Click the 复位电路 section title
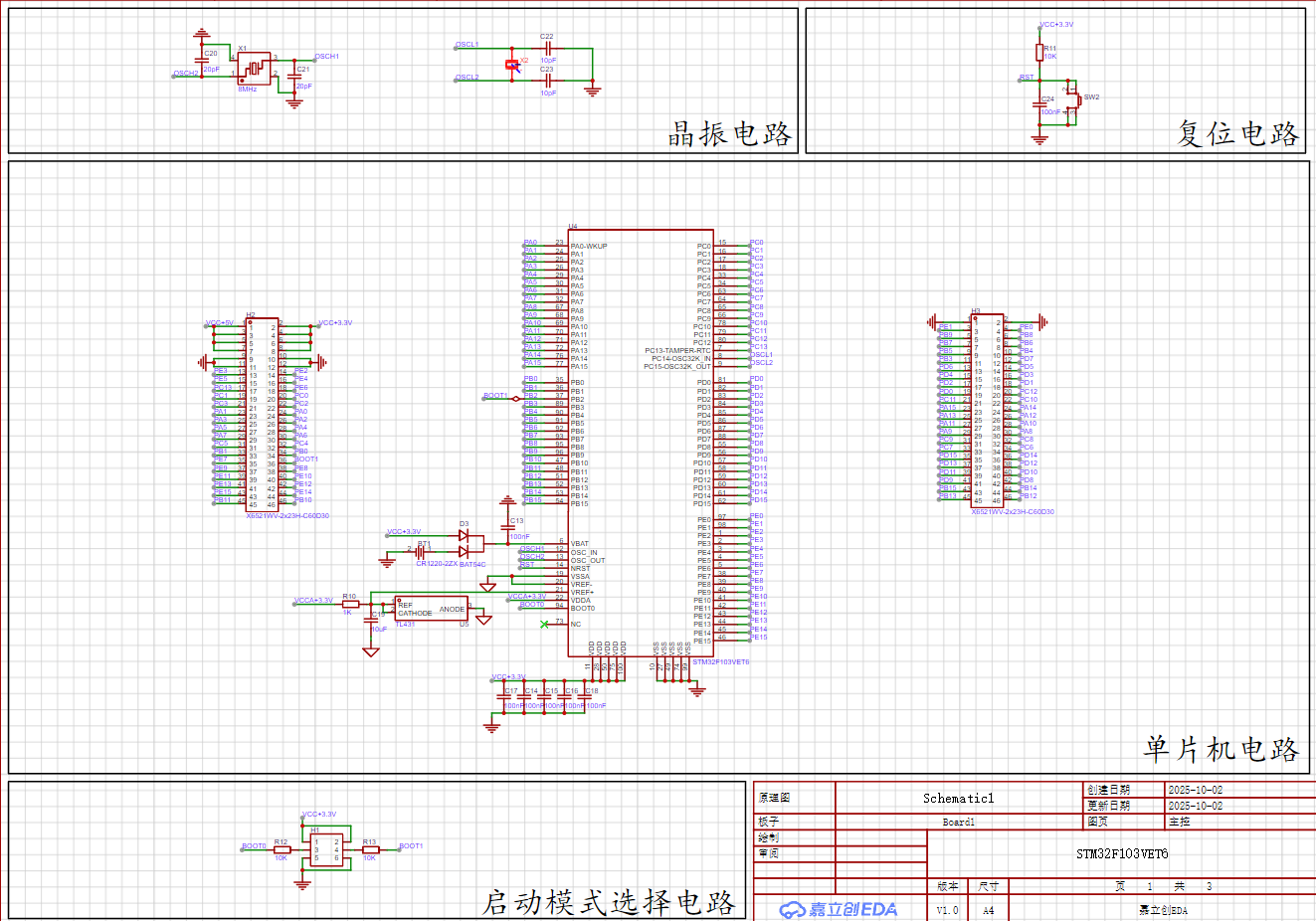This screenshot has width=1316, height=921. (1237, 133)
